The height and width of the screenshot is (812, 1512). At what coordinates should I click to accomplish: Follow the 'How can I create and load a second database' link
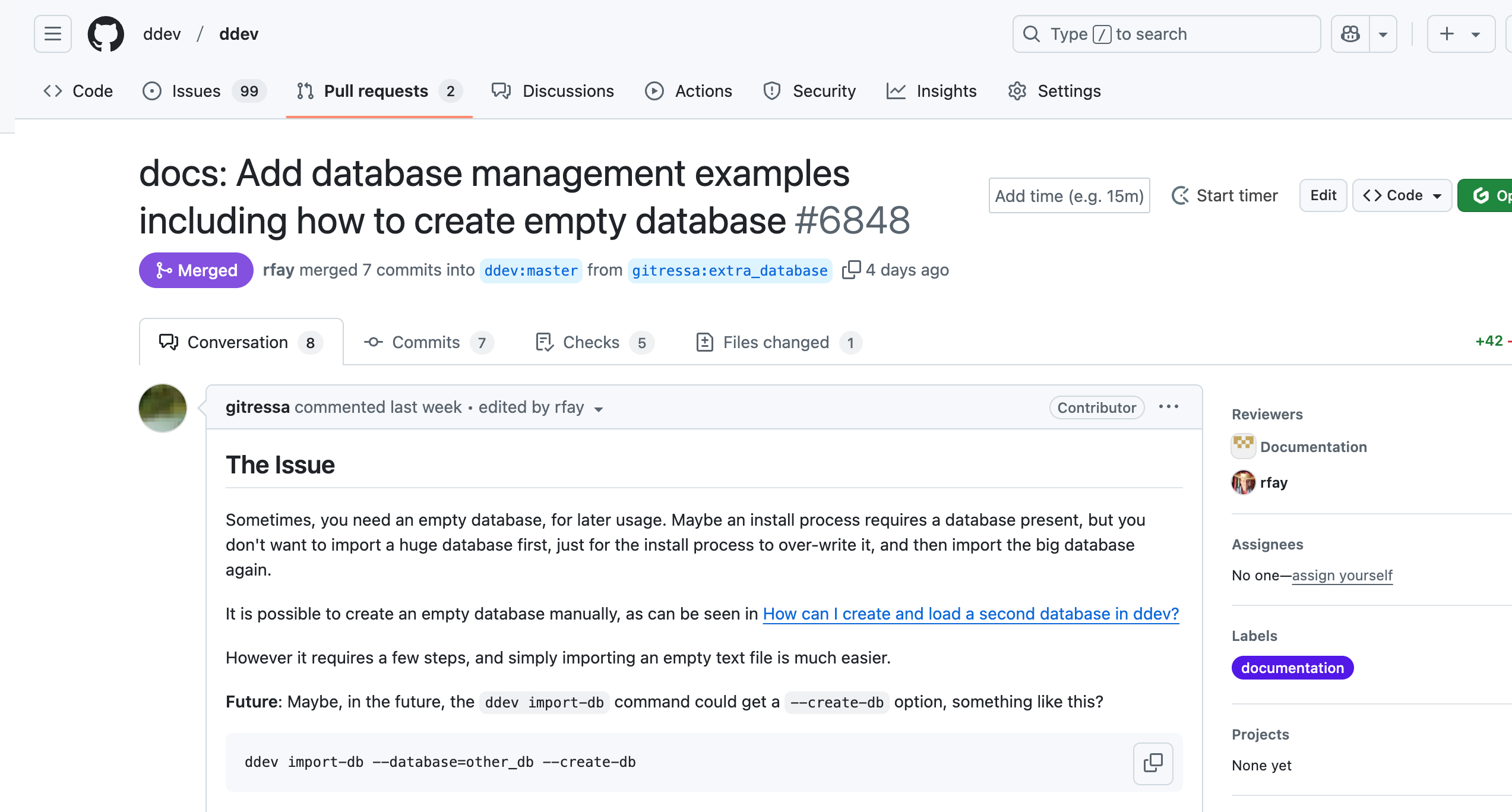[969, 614]
